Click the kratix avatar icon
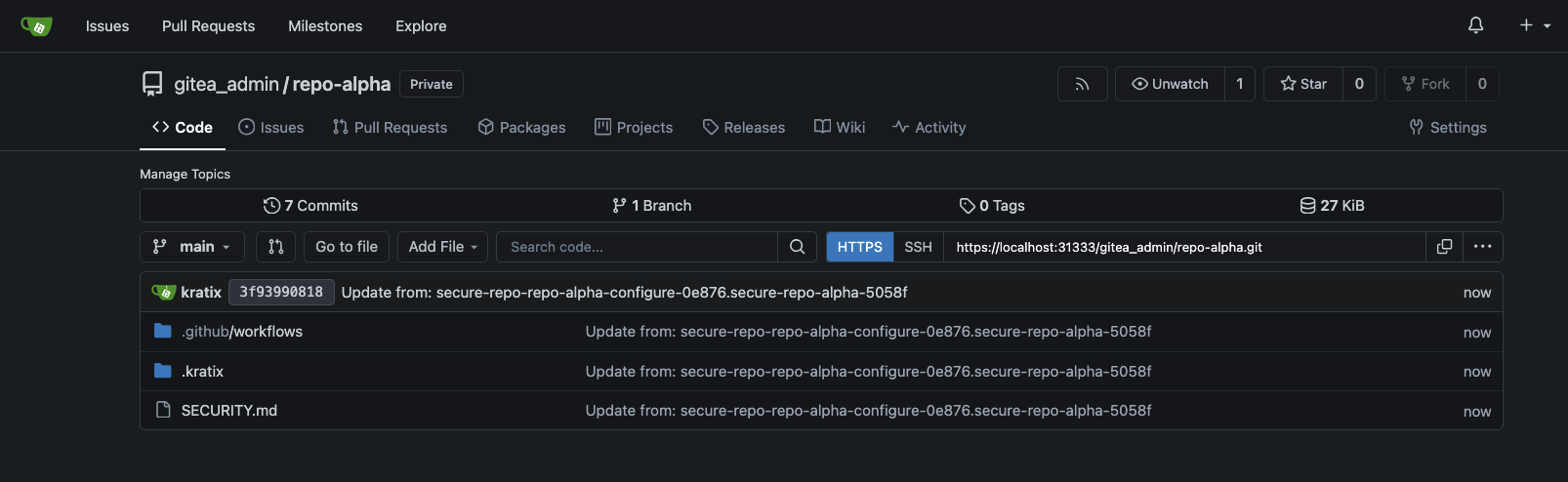Screen dimensions: 1568x482 163,292
